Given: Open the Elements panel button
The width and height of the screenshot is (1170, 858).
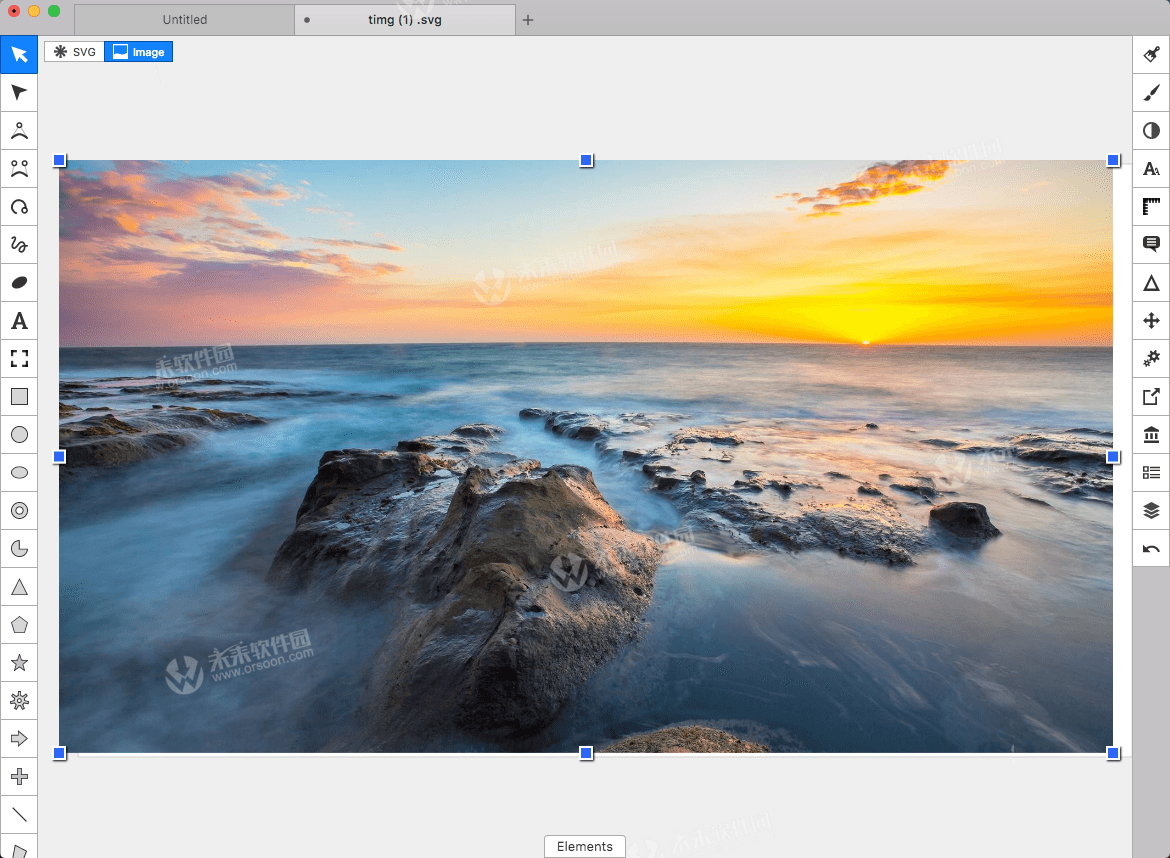Looking at the screenshot, I should click(585, 846).
